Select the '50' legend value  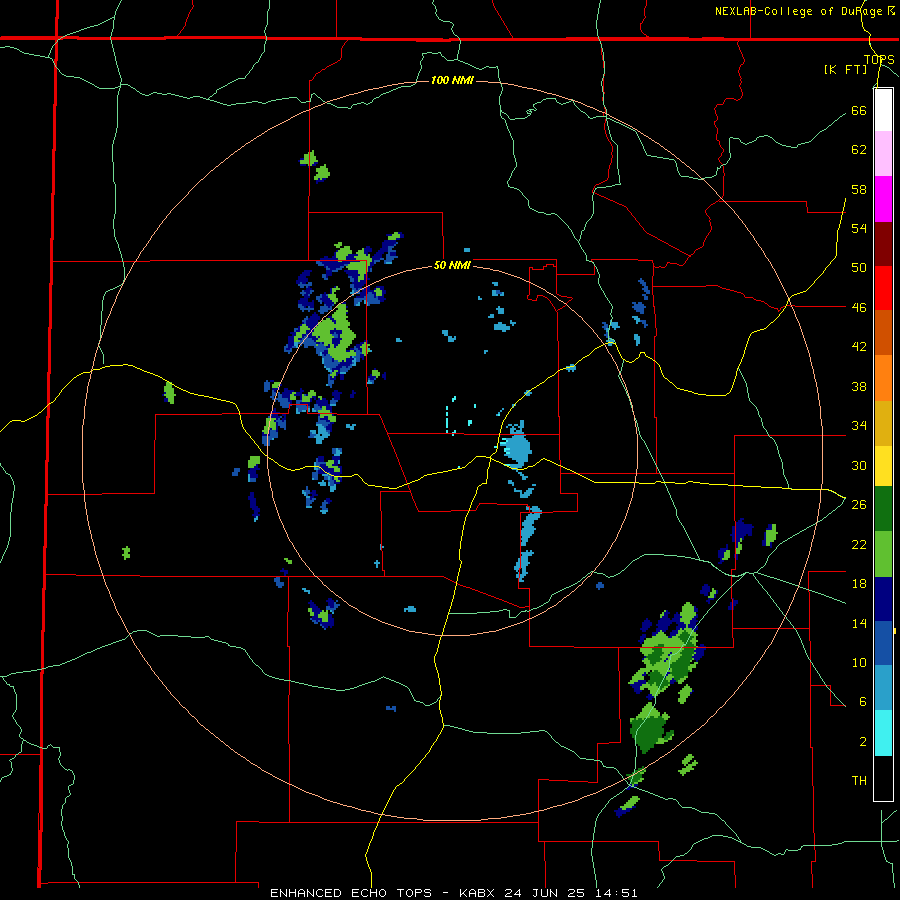(x=859, y=267)
